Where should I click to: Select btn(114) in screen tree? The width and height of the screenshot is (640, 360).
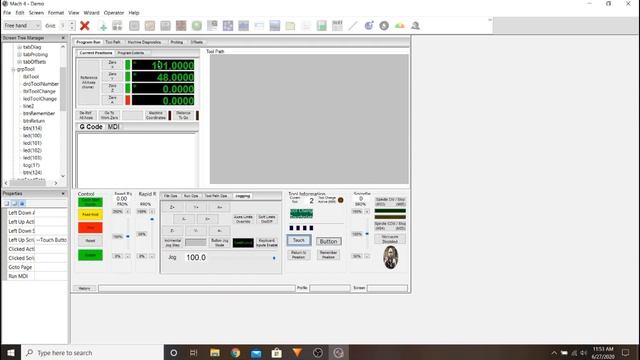[32, 128]
